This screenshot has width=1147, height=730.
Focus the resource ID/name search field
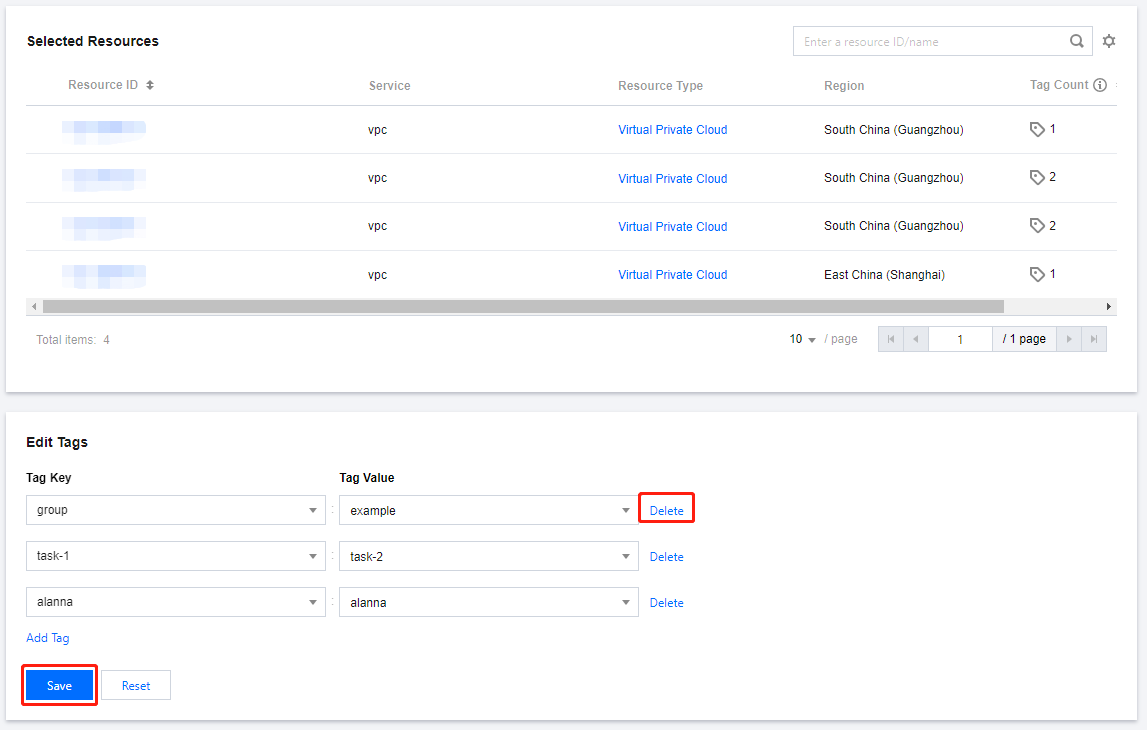tap(930, 42)
